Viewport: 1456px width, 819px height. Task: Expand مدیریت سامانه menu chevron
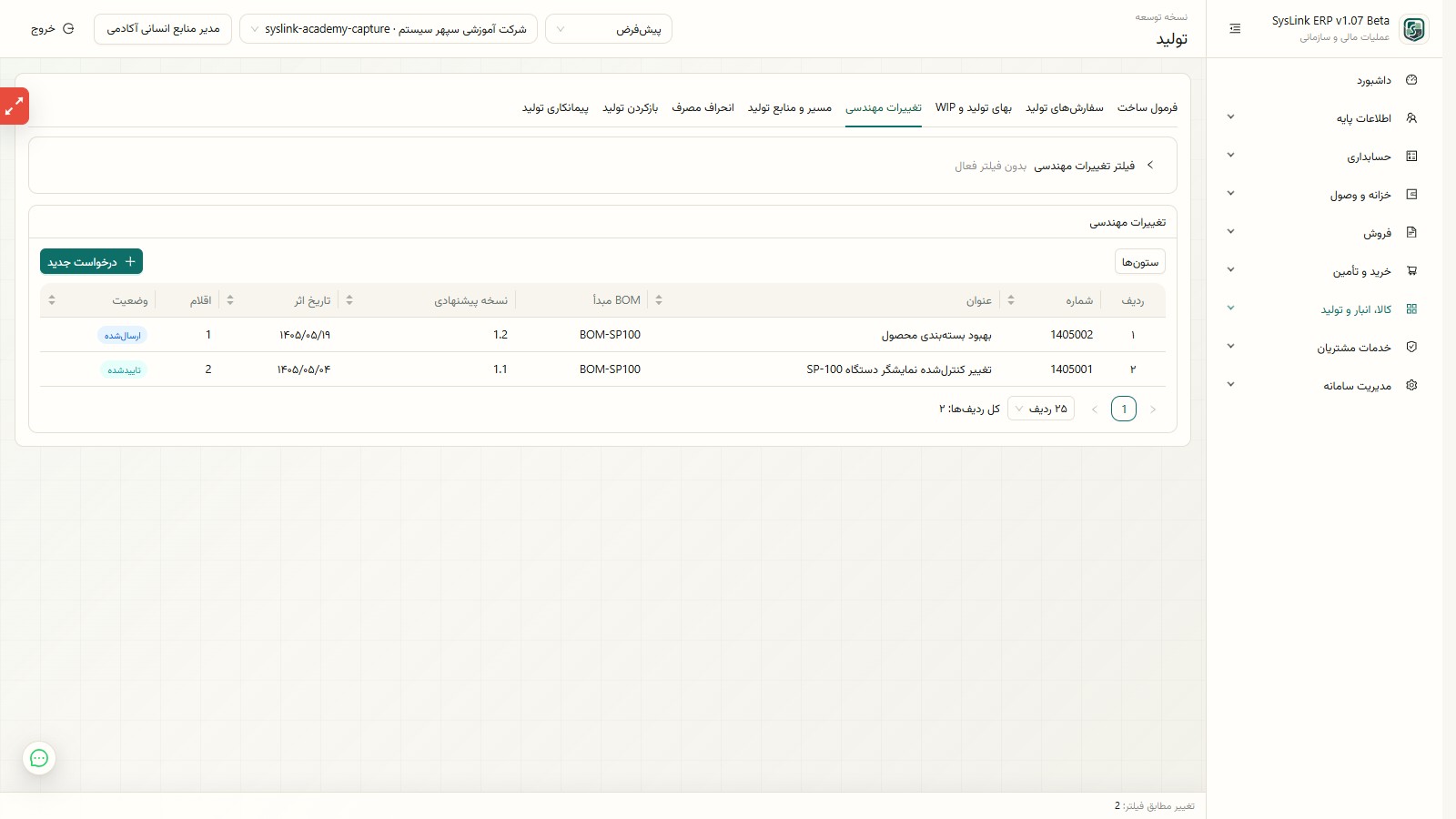[x=1230, y=385]
